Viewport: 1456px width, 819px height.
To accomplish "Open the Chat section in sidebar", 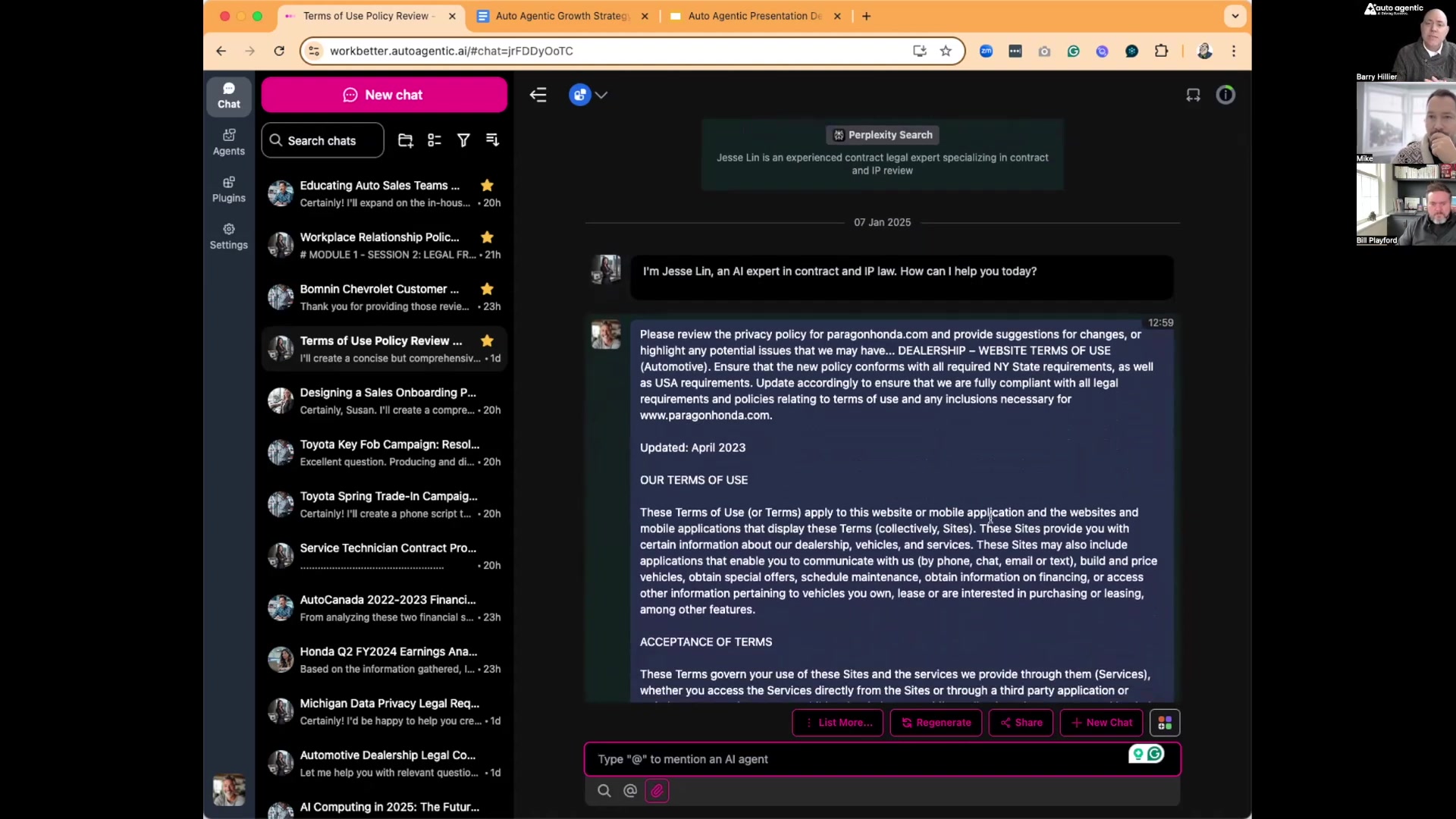I will 228,96.
